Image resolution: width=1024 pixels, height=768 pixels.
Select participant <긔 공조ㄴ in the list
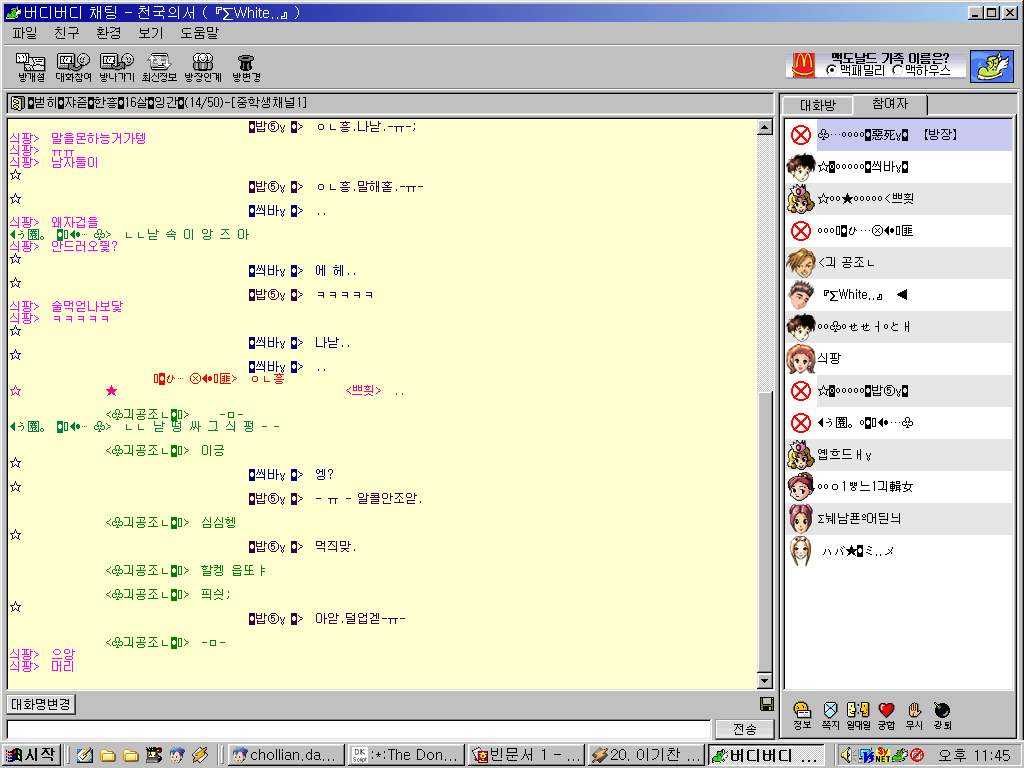tap(899, 263)
